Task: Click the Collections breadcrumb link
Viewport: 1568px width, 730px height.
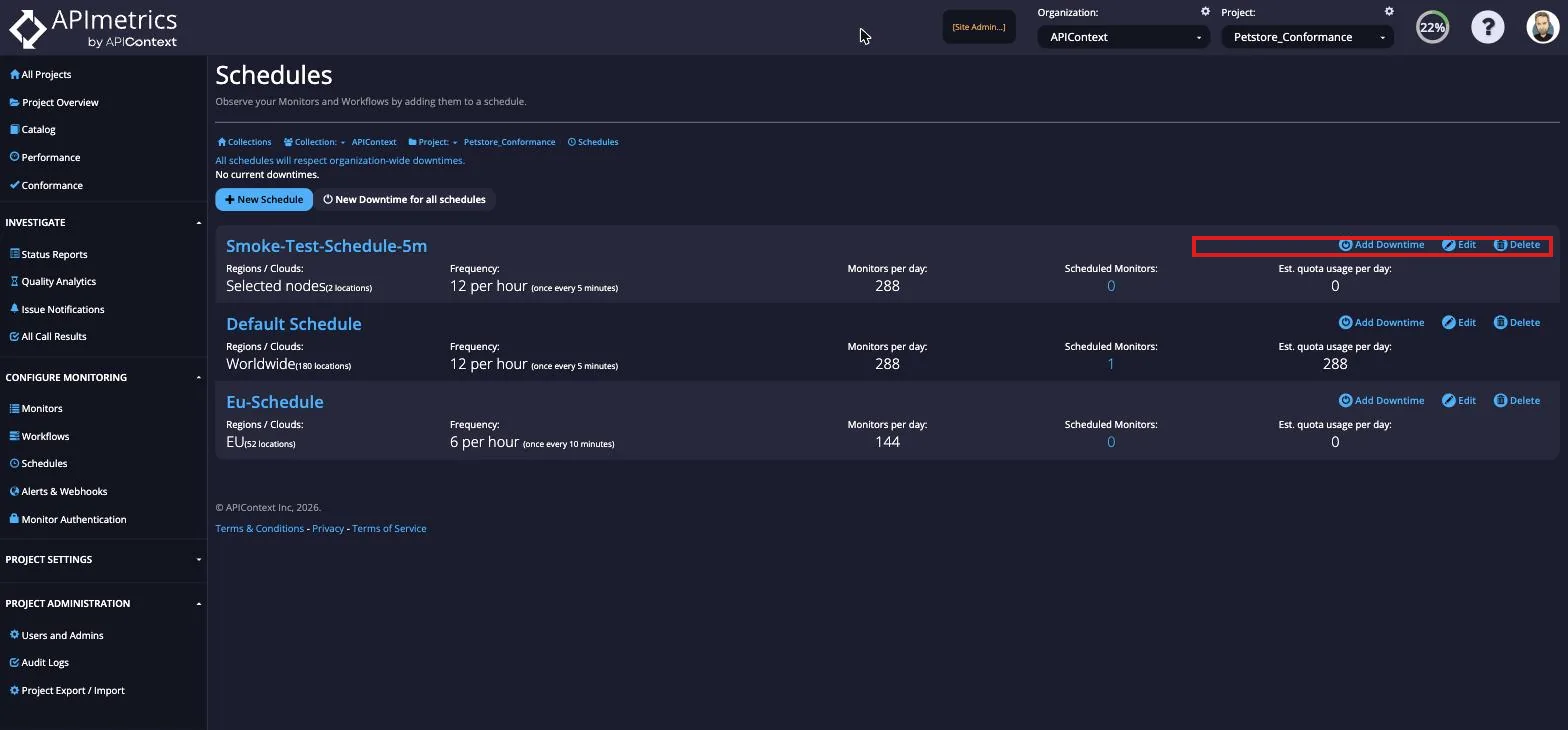Action: coord(244,142)
